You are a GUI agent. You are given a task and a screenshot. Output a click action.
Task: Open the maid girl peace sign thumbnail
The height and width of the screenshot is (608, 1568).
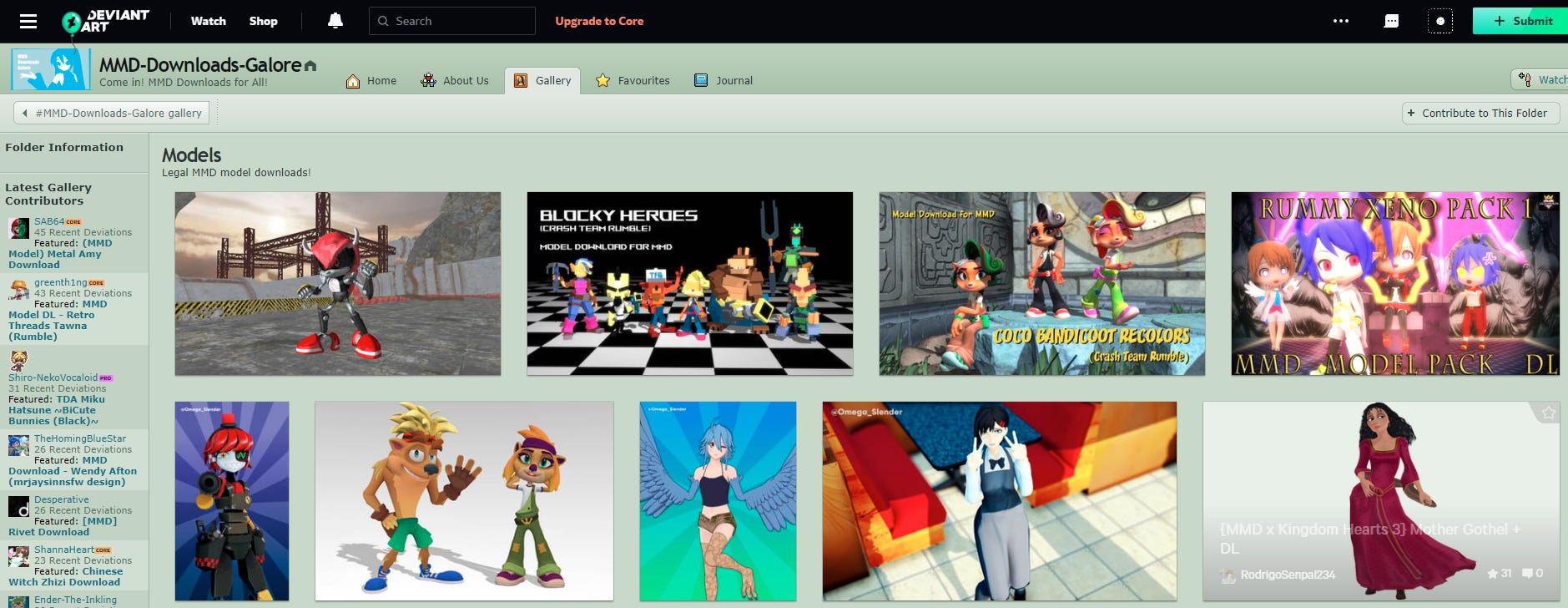click(1000, 501)
